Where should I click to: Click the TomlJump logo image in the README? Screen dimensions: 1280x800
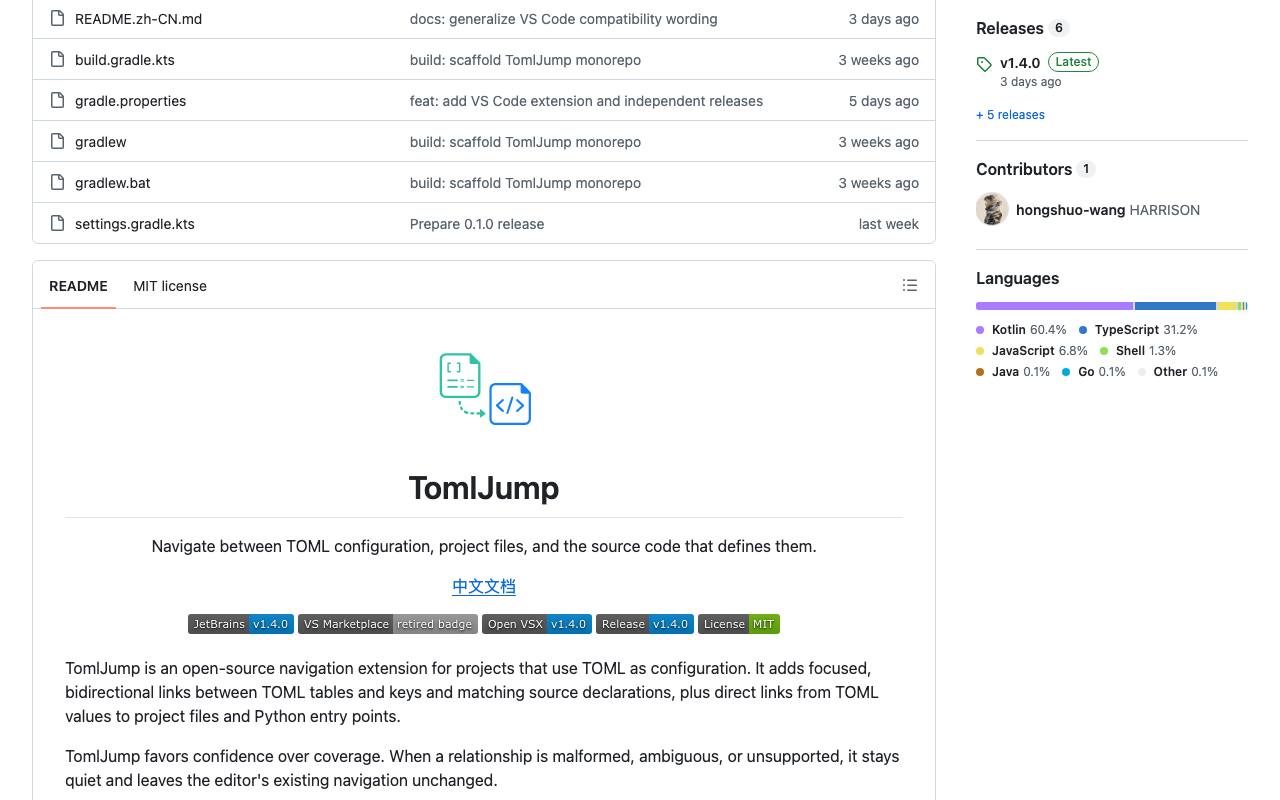(484, 389)
